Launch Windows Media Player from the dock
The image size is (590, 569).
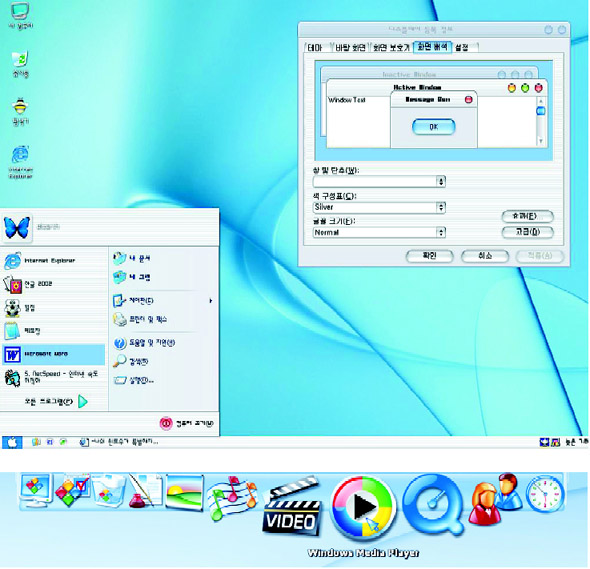362,507
